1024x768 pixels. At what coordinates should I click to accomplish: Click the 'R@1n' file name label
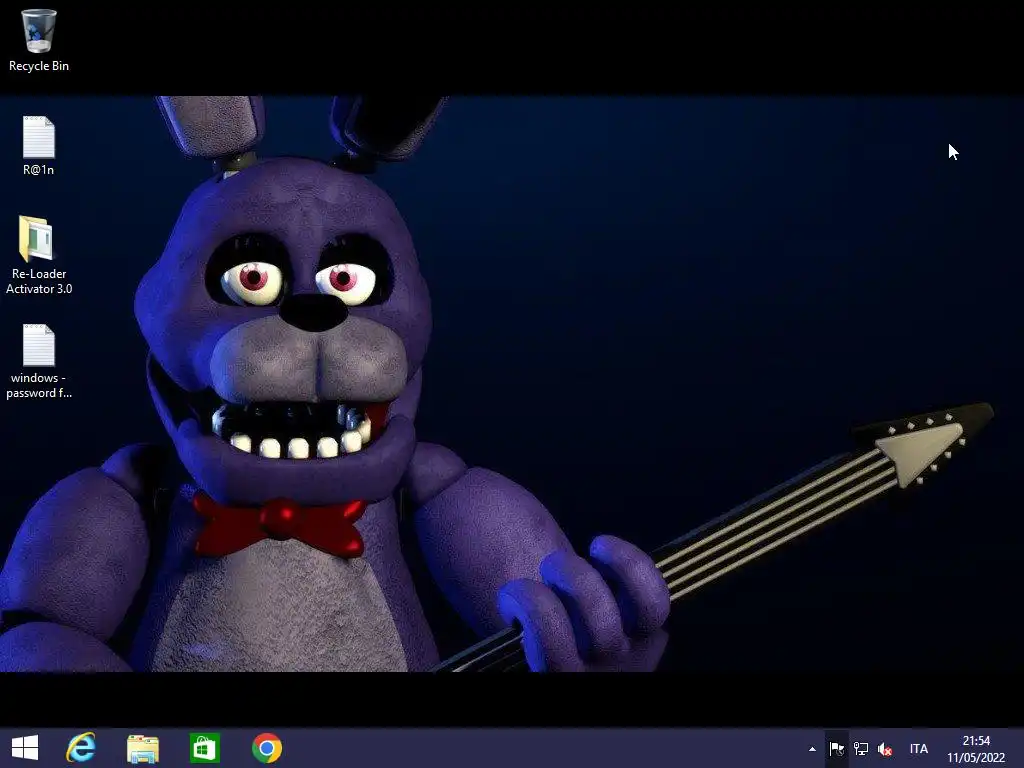[x=39, y=170]
